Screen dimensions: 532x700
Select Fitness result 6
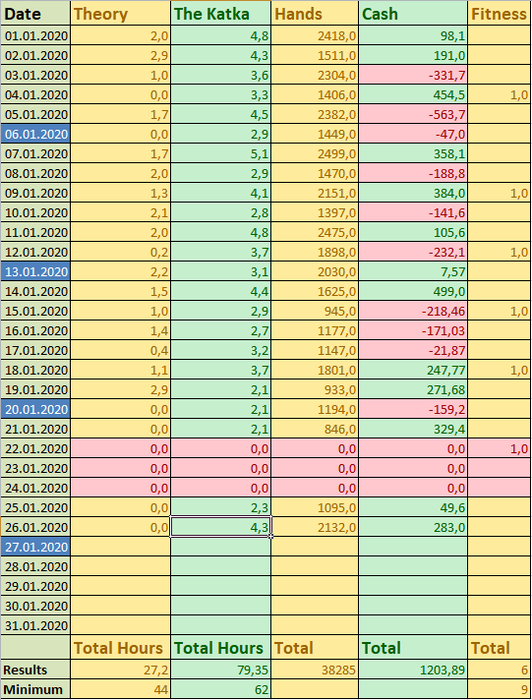[499, 670]
